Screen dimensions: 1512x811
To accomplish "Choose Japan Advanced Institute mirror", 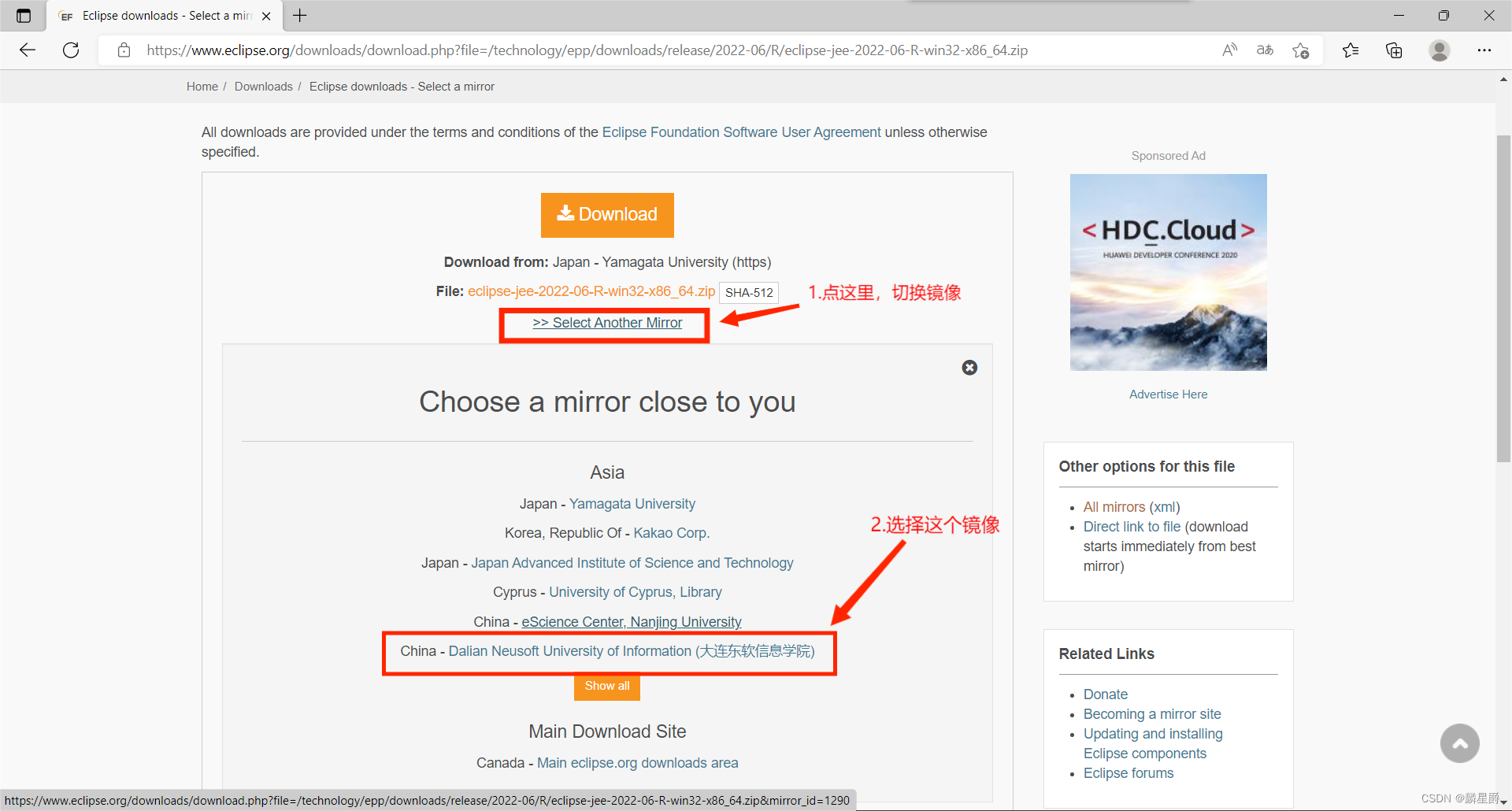I will pos(632,563).
